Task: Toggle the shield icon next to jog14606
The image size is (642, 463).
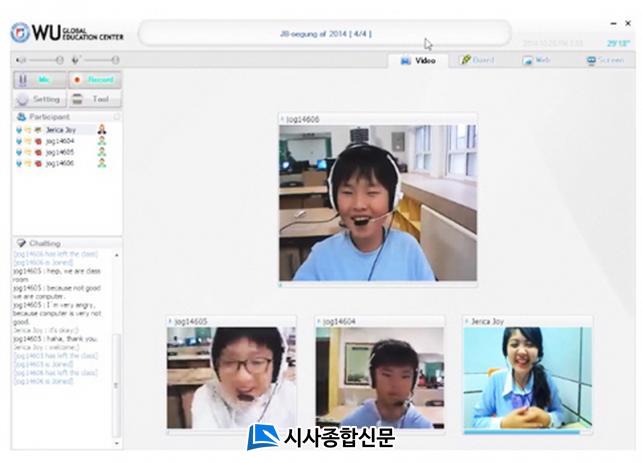Action: point(19,163)
